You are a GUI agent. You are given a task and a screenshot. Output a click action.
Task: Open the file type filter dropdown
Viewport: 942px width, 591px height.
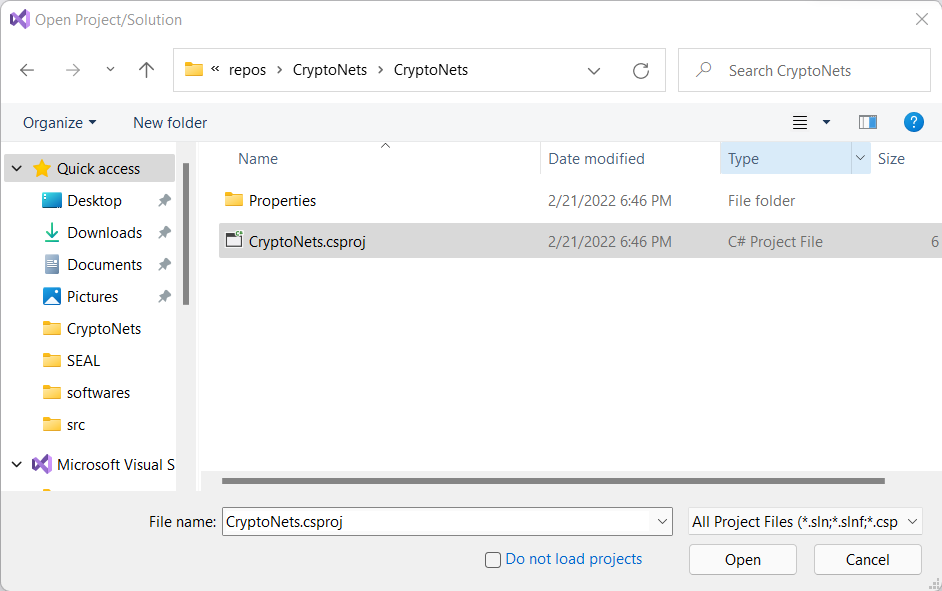805,521
